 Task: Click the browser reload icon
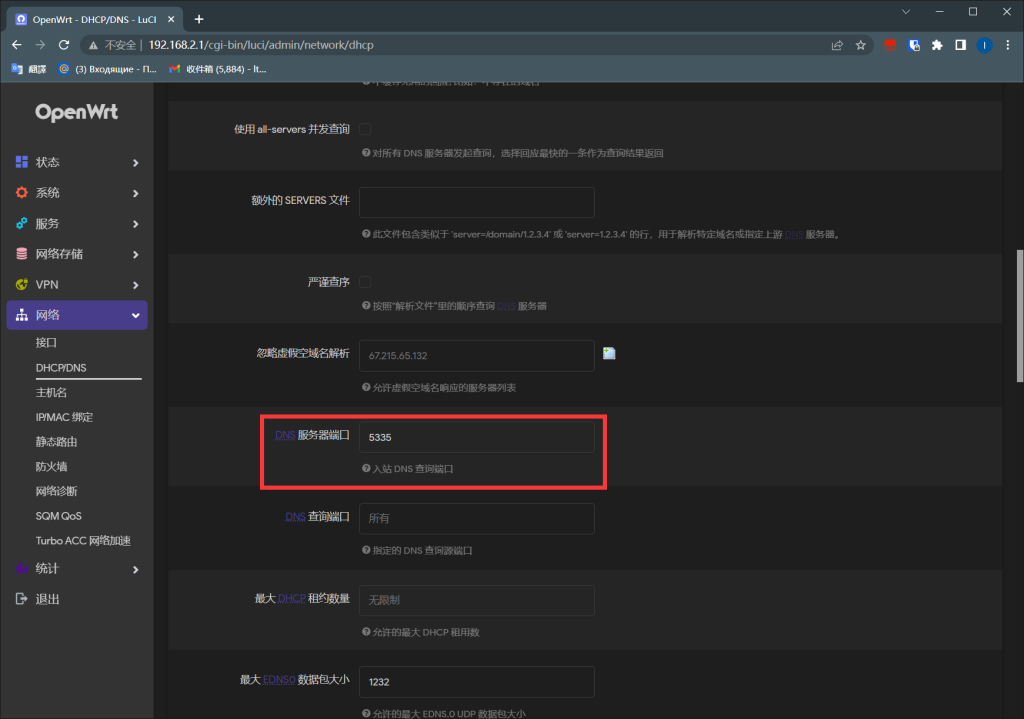click(63, 44)
